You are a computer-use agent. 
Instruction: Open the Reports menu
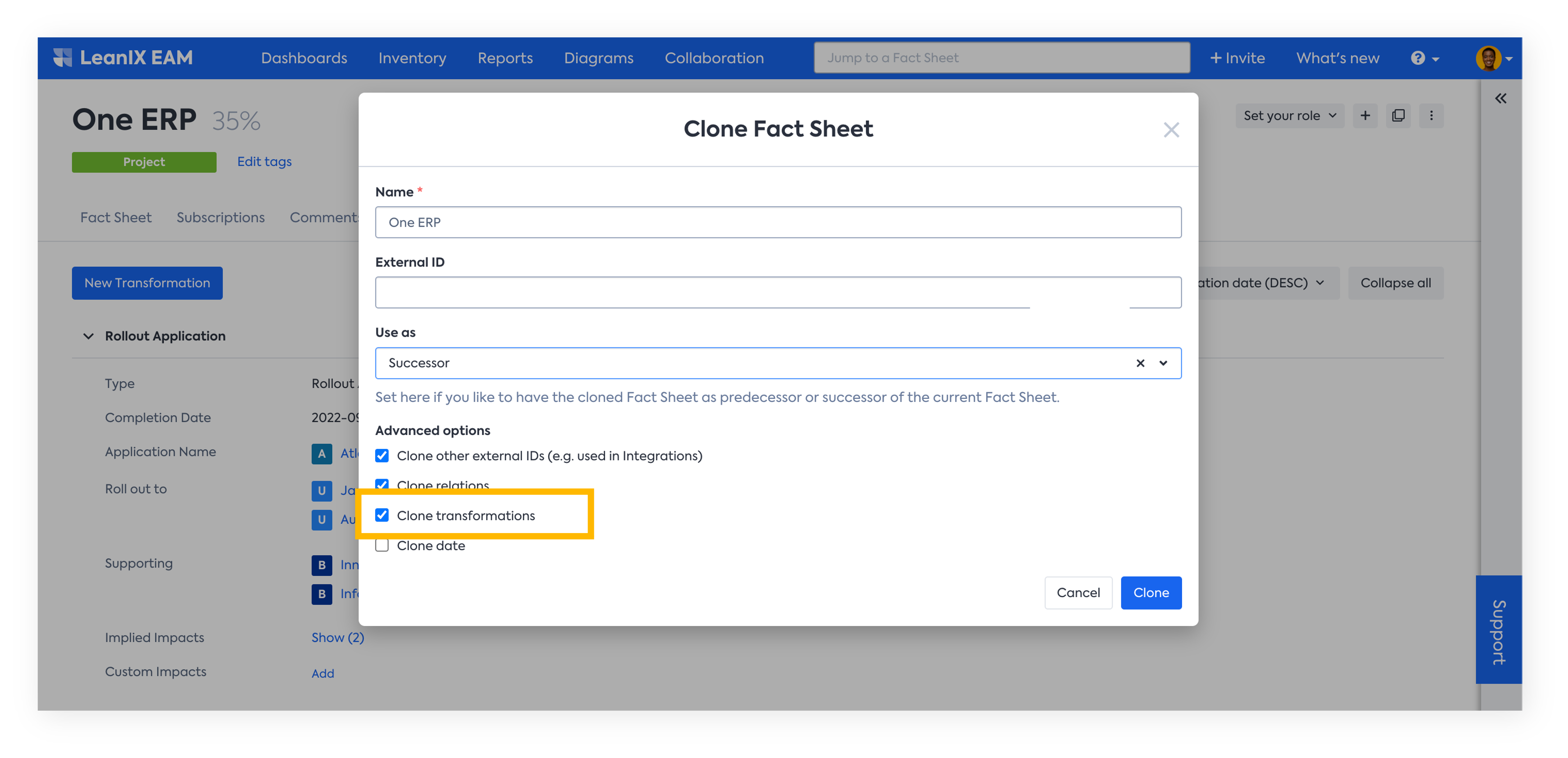click(504, 58)
